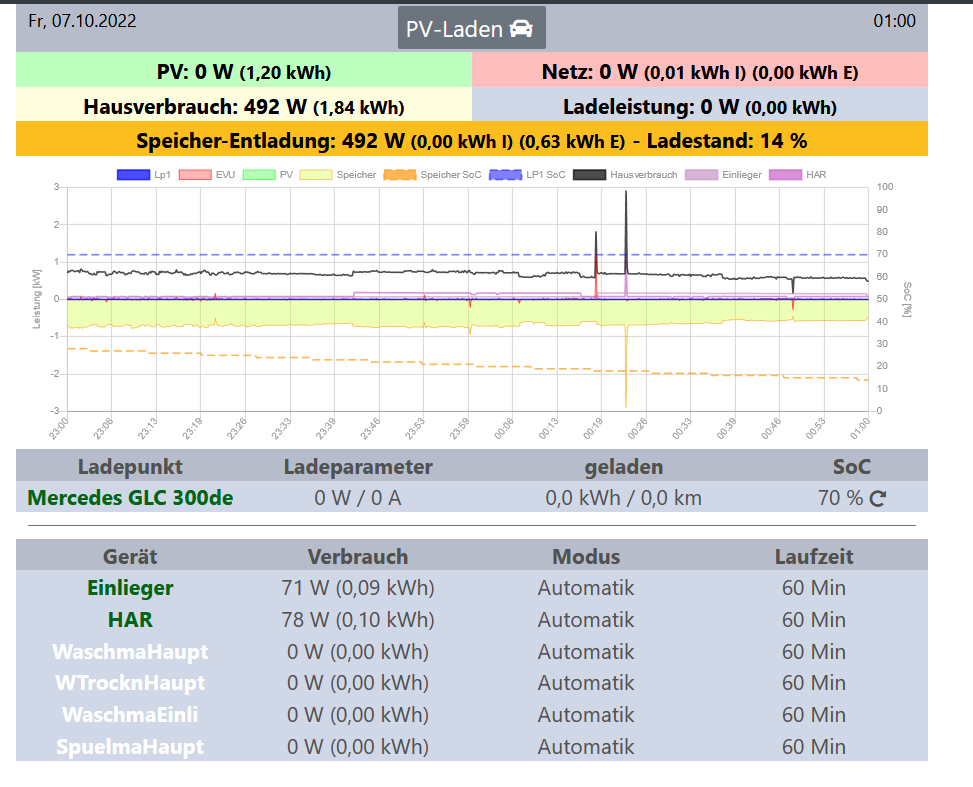Change the Automatik mode for Einlieger device
This screenshot has width=973, height=787.
coord(586,588)
